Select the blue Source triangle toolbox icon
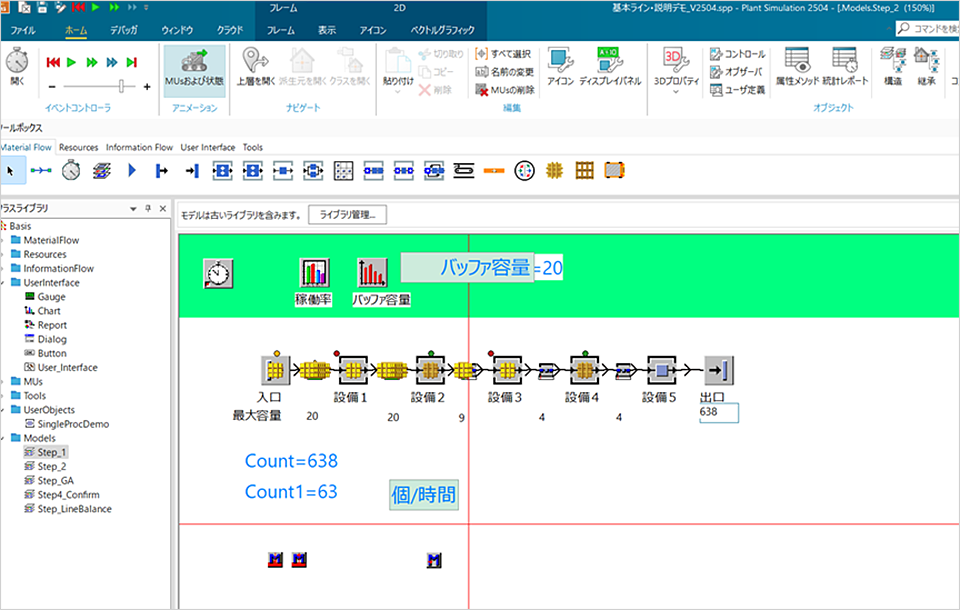This screenshot has width=960, height=610. pyautogui.click(x=131, y=171)
